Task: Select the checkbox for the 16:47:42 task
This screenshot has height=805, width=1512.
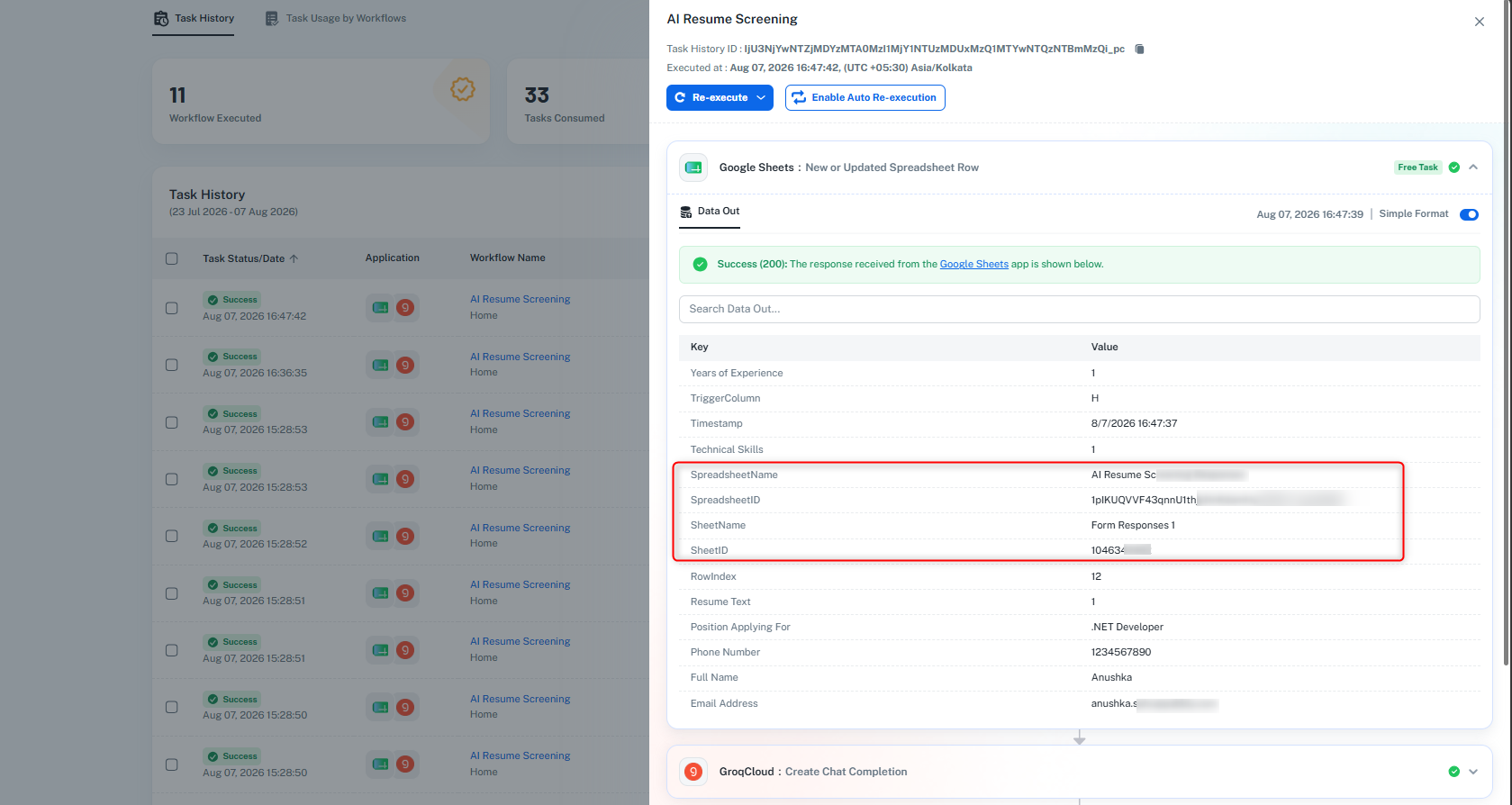Action: 172,308
